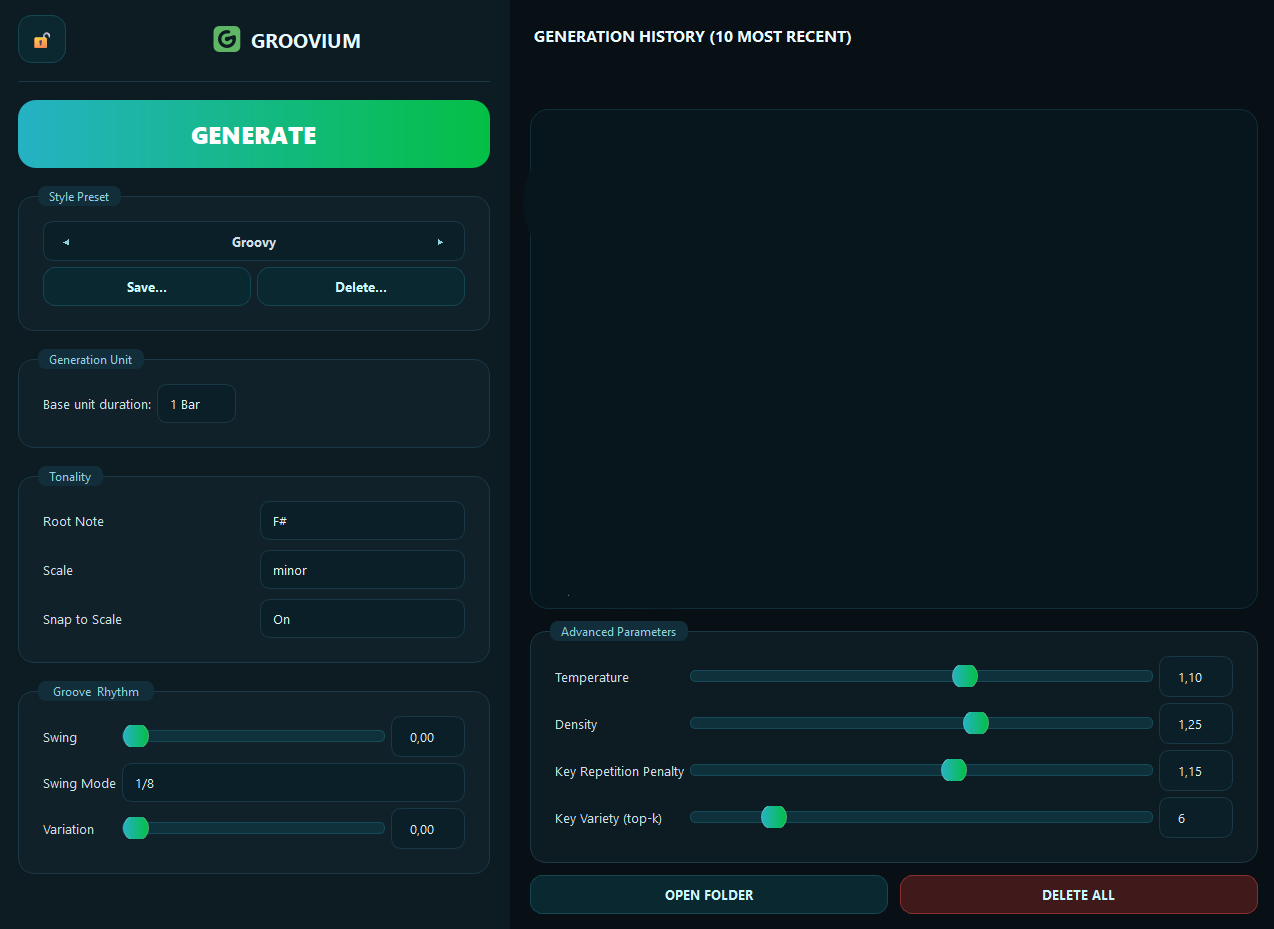Click the Temperature value field 1,10
Viewport: 1274px width, 929px height.
(1196, 677)
